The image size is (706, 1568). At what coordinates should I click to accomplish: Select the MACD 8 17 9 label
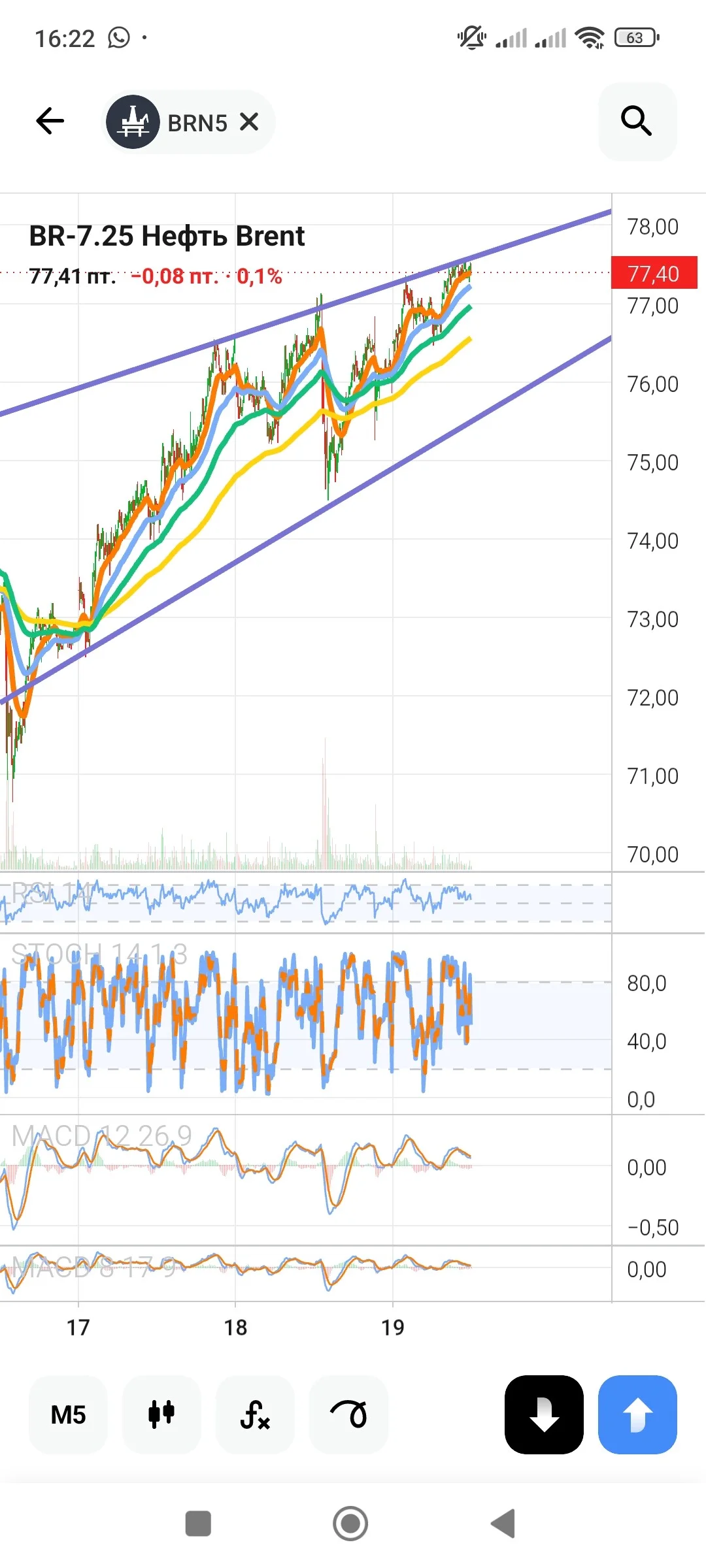(x=94, y=1268)
